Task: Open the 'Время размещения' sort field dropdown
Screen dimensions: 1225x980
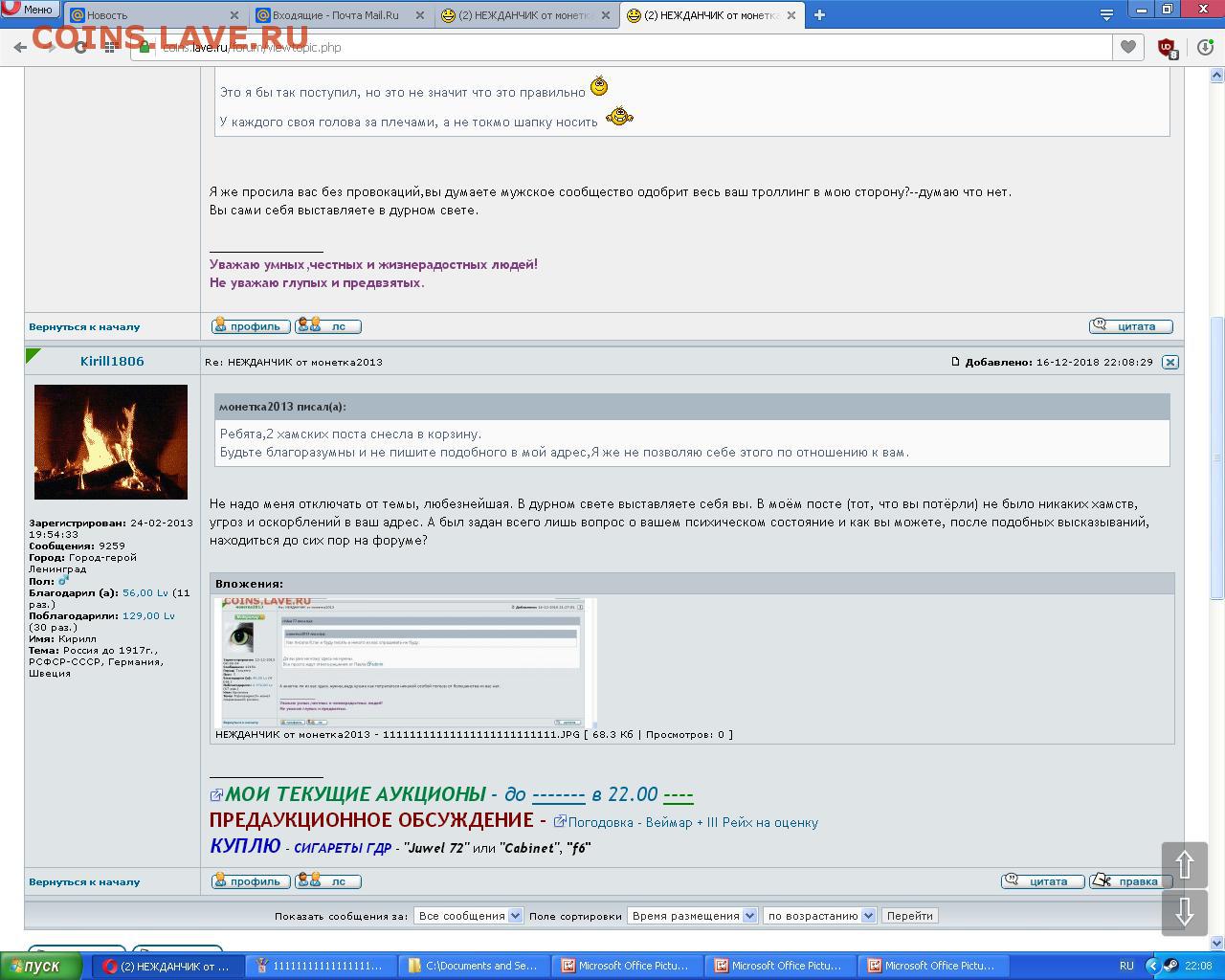Action: coord(693,916)
